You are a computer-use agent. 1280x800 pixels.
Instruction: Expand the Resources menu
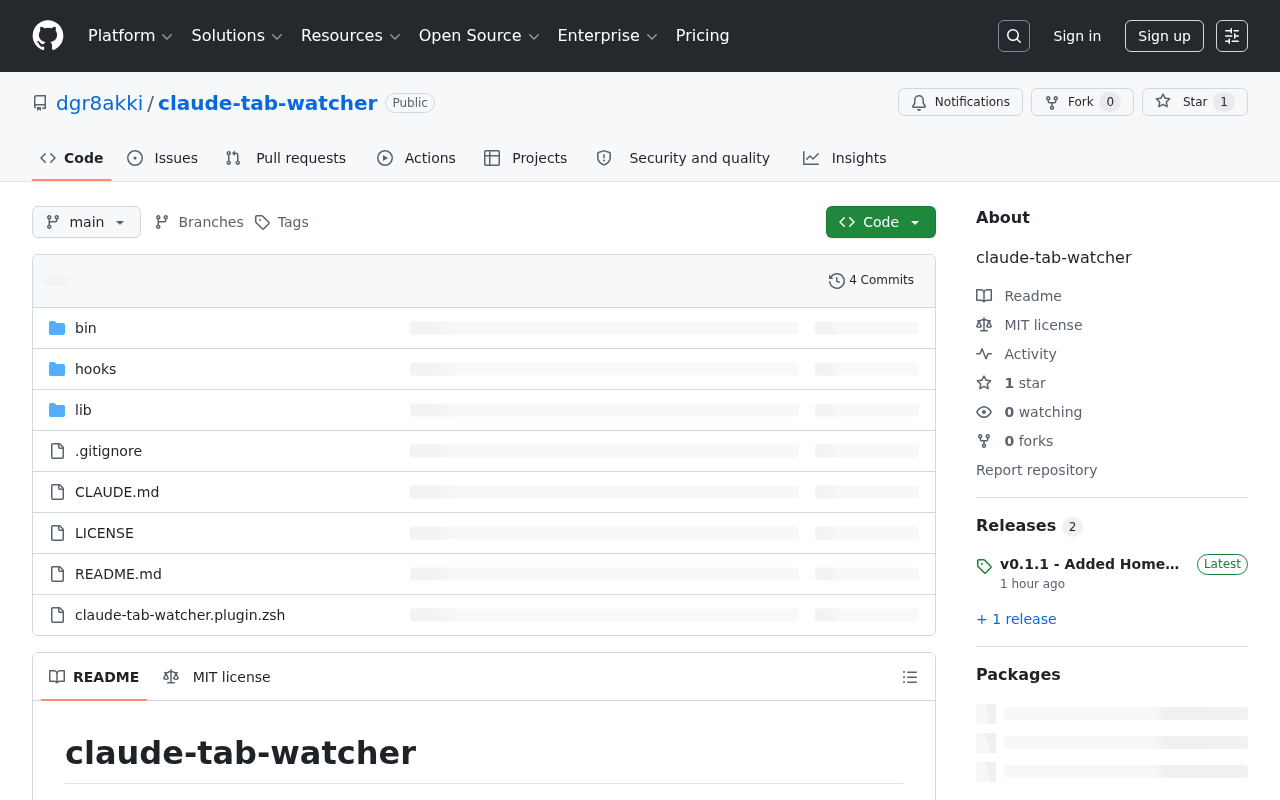tap(351, 36)
